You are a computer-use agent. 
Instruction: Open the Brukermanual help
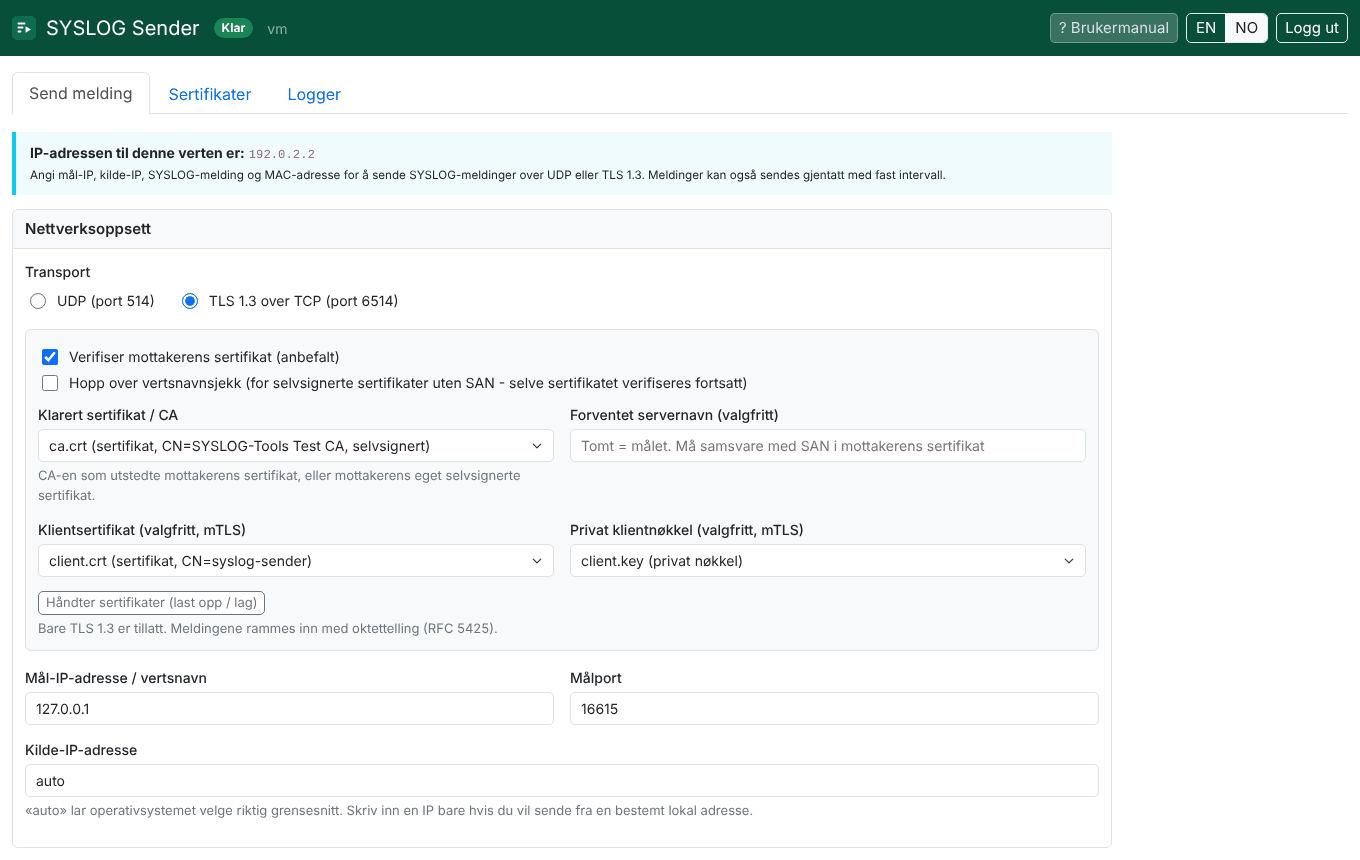(1114, 28)
